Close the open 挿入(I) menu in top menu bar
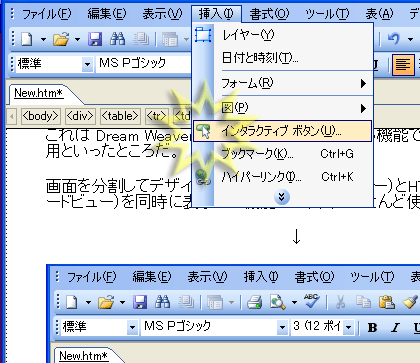420x363 pixels. pyautogui.click(x=216, y=14)
